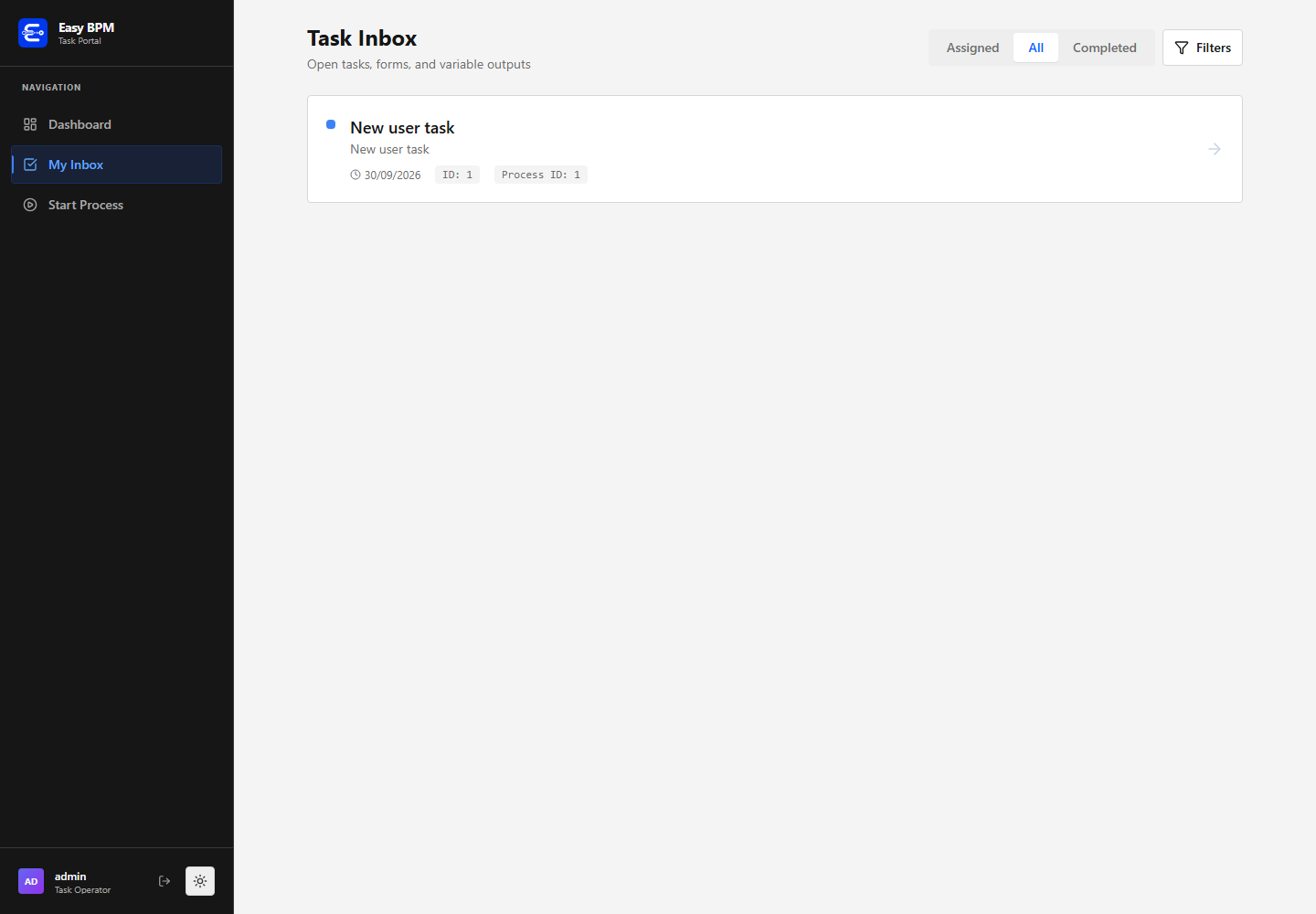1316x914 pixels.
Task: Click the Task Portal subtitle
Action: click(80, 41)
